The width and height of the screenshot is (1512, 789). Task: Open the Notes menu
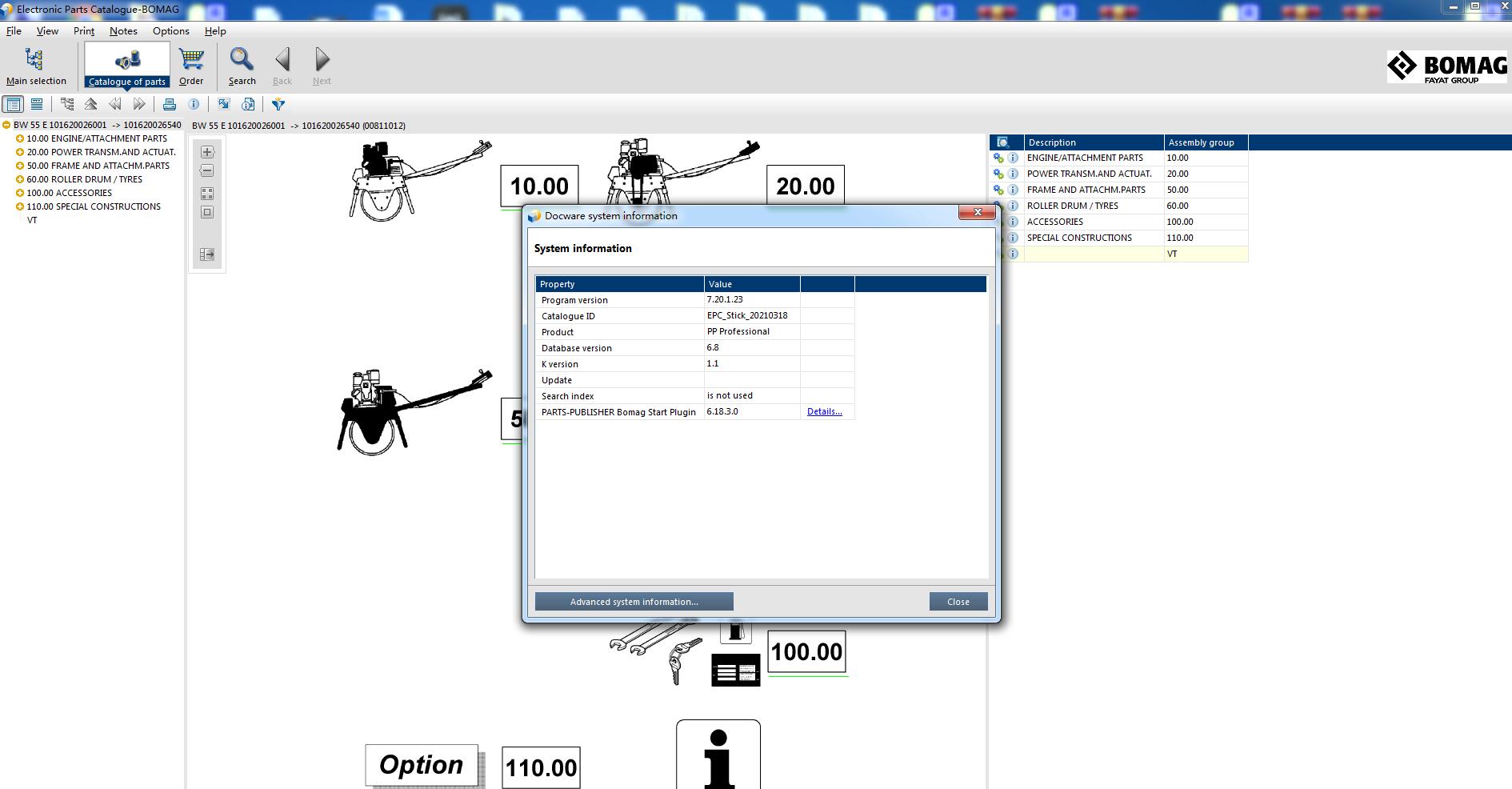click(123, 31)
